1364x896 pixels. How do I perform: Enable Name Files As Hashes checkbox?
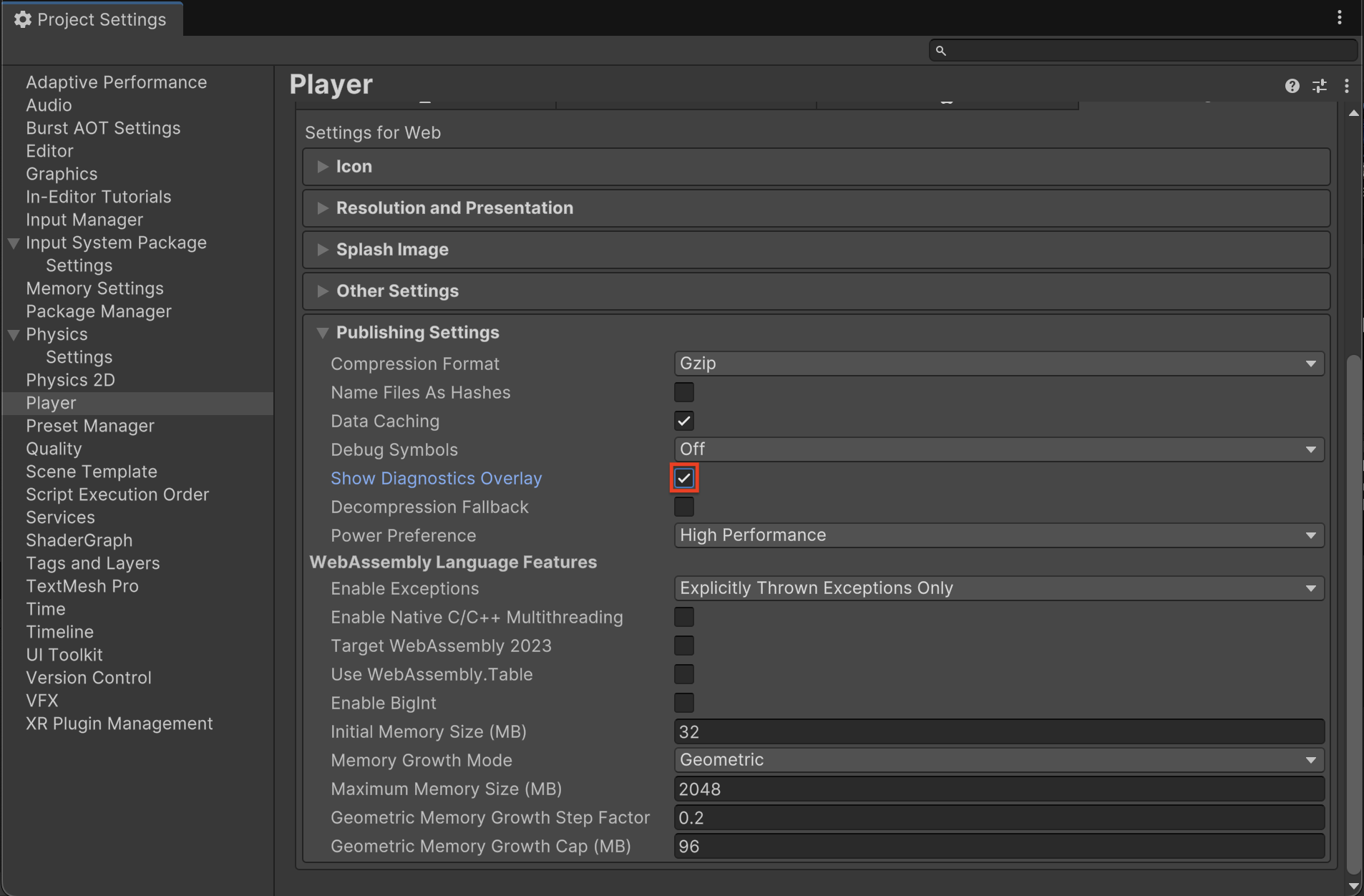click(x=684, y=392)
